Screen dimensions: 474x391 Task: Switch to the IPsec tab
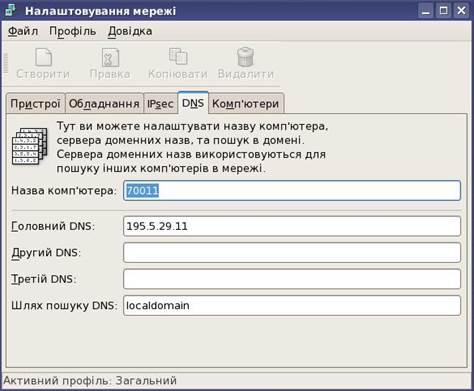point(160,104)
